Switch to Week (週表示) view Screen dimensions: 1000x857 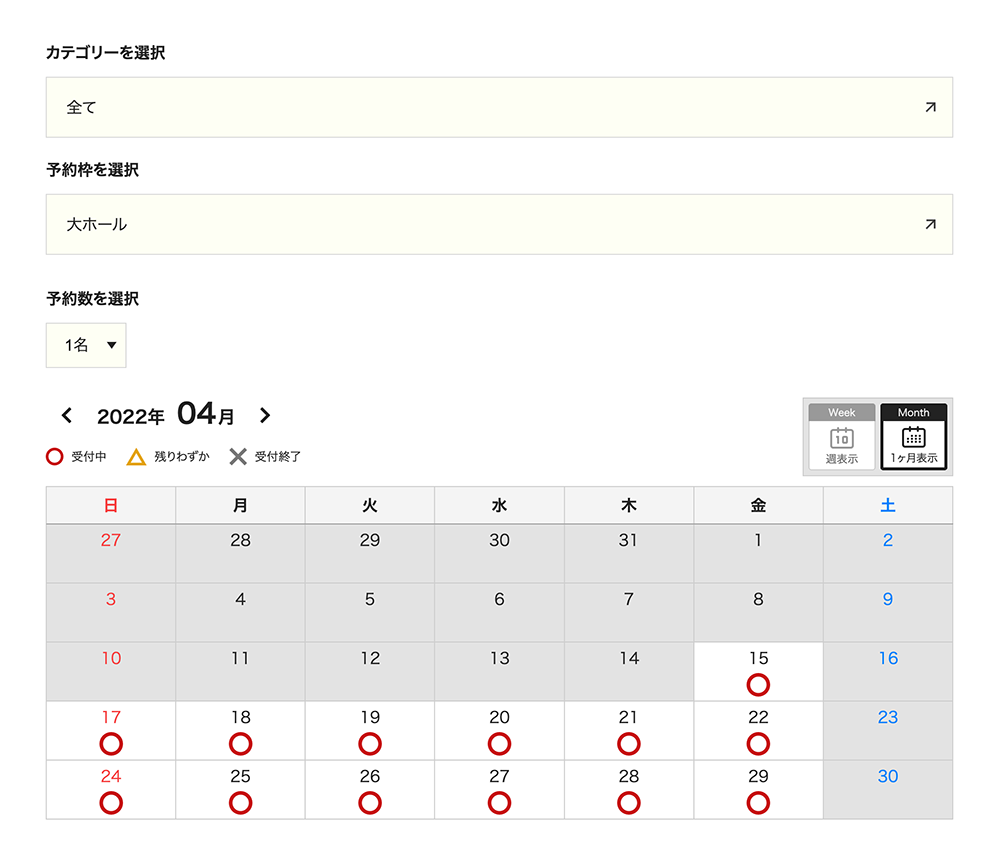(x=841, y=437)
